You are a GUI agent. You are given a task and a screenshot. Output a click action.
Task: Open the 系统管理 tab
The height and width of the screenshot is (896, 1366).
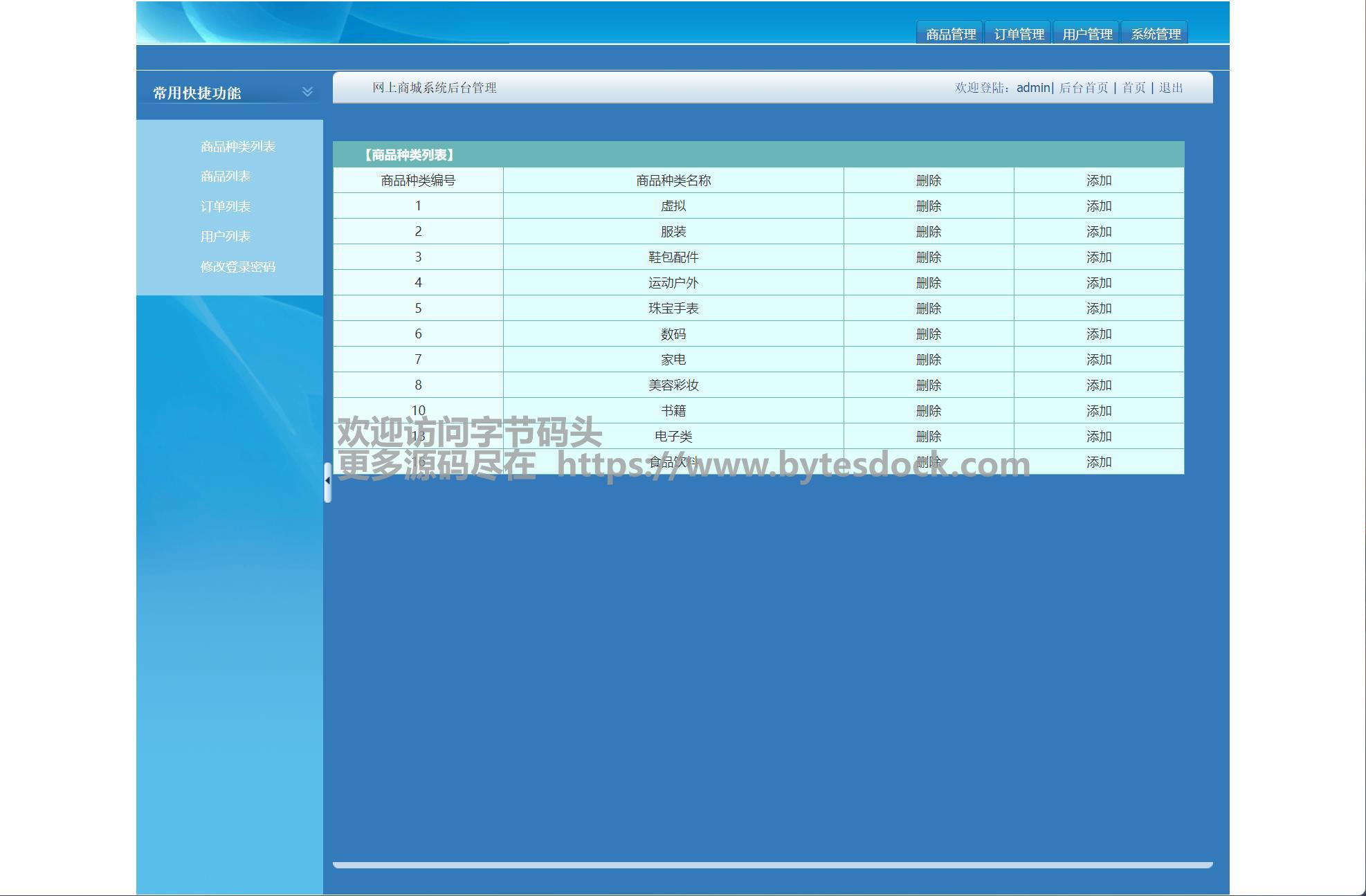[x=1155, y=34]
